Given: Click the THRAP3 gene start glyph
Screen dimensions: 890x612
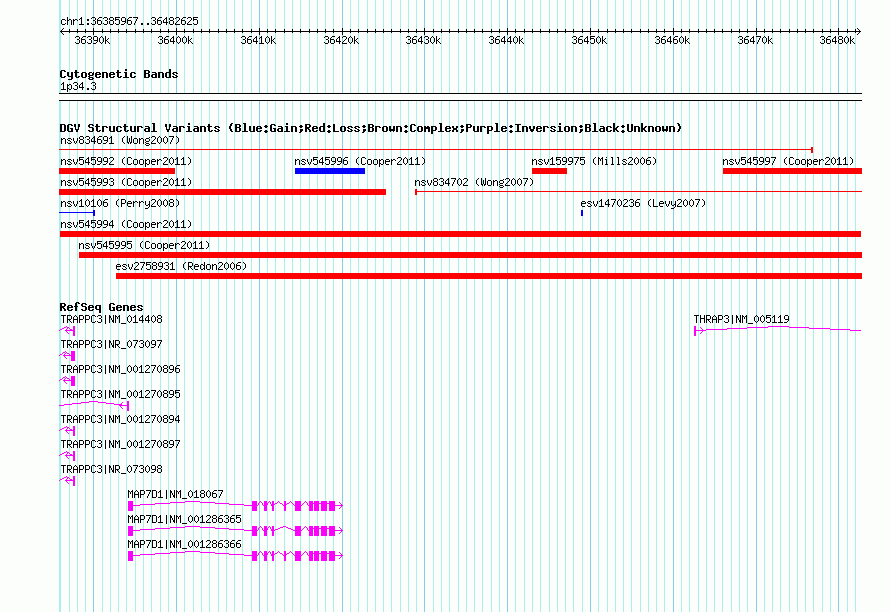Looking at the screenshot, I should [699, 330].
